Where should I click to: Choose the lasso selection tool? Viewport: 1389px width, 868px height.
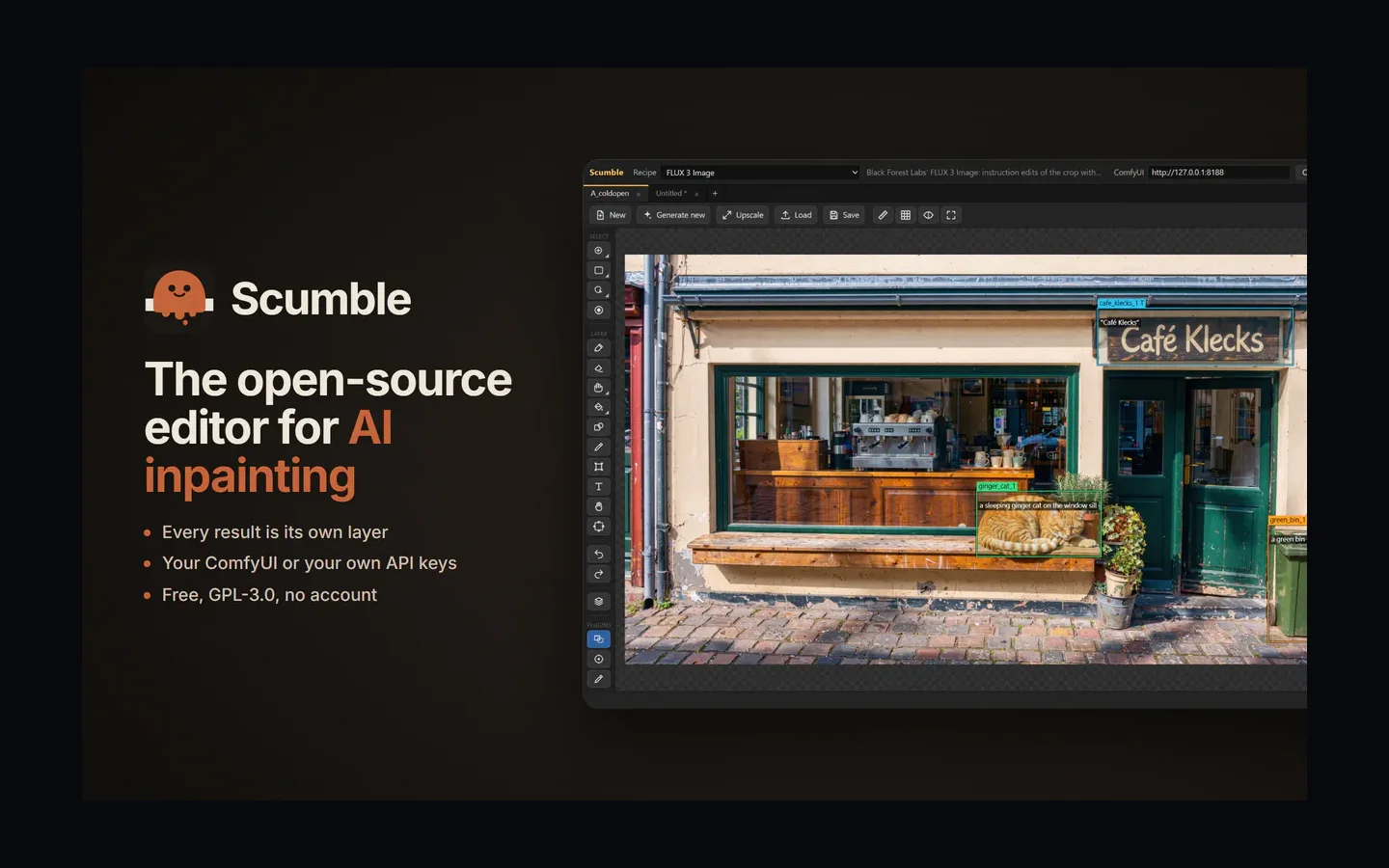point(599,290)
